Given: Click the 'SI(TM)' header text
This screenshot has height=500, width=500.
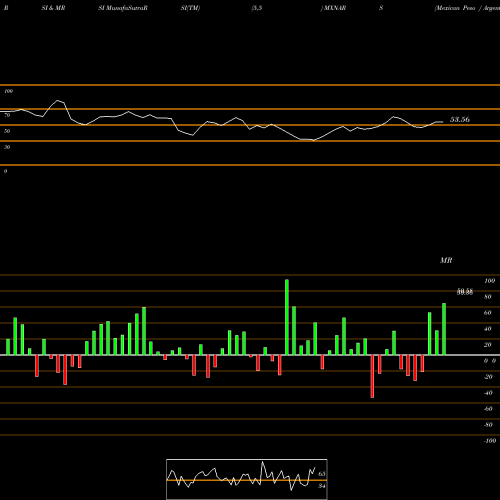Looking at the screenshot, I should coord(190,8).
